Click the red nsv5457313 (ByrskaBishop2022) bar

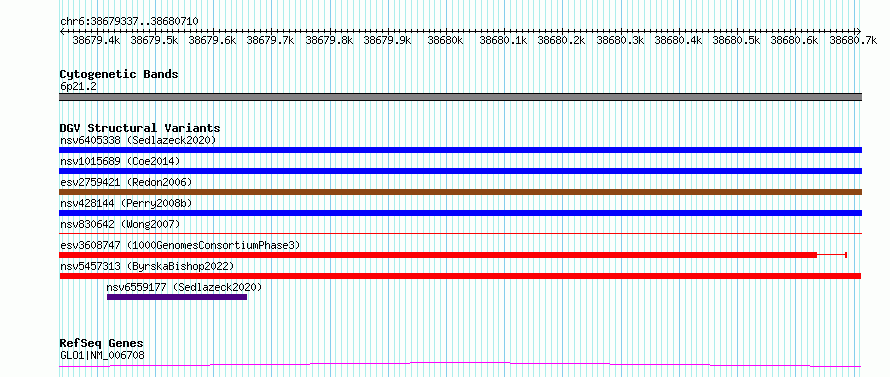tap(460, 276)
